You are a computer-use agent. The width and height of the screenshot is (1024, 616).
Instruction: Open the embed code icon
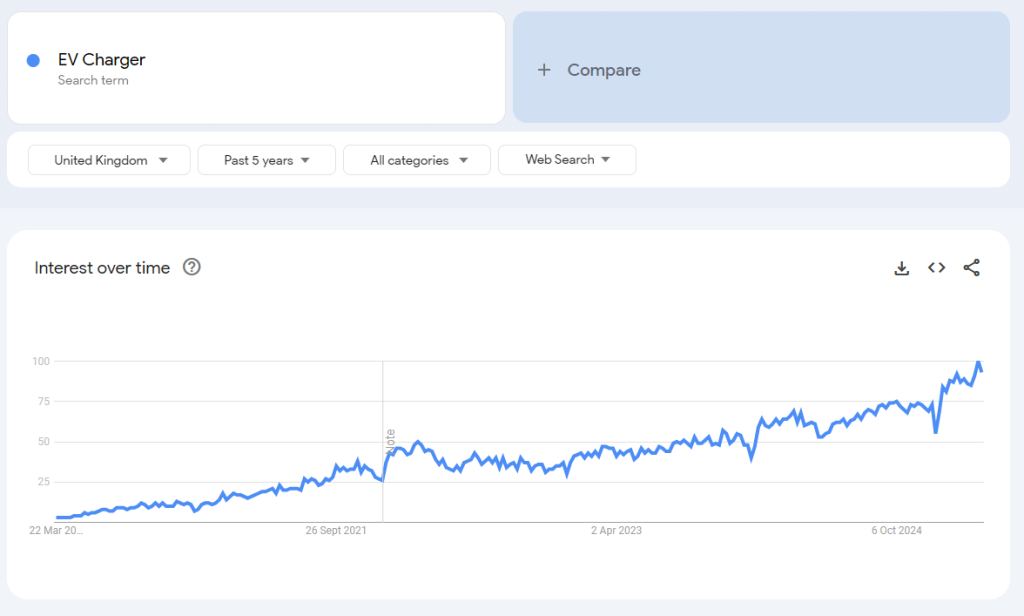click(x=936, y=267)
